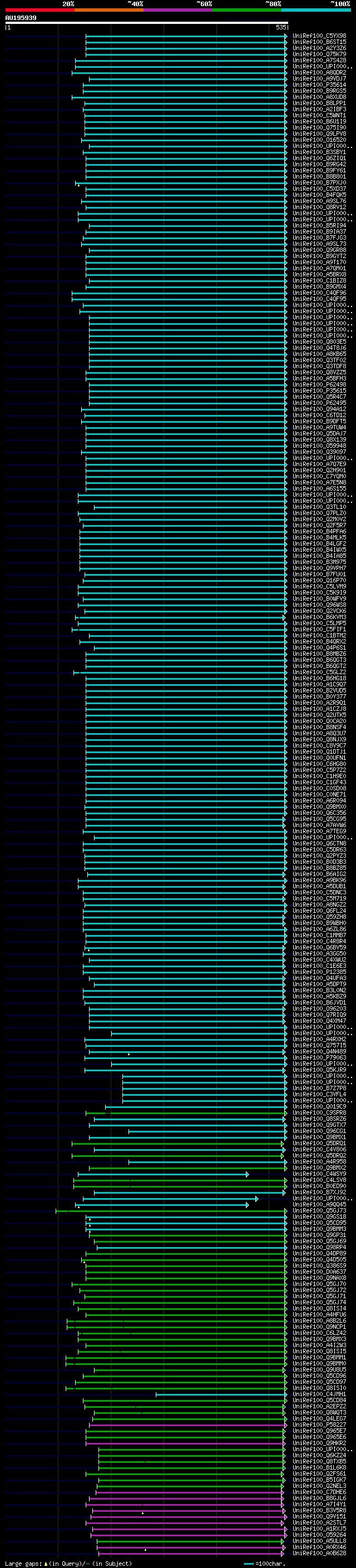Screen dimensions: 356x1568
Task: Click the UniRef100_A6R094 hit name
Action: pos(319,801)
